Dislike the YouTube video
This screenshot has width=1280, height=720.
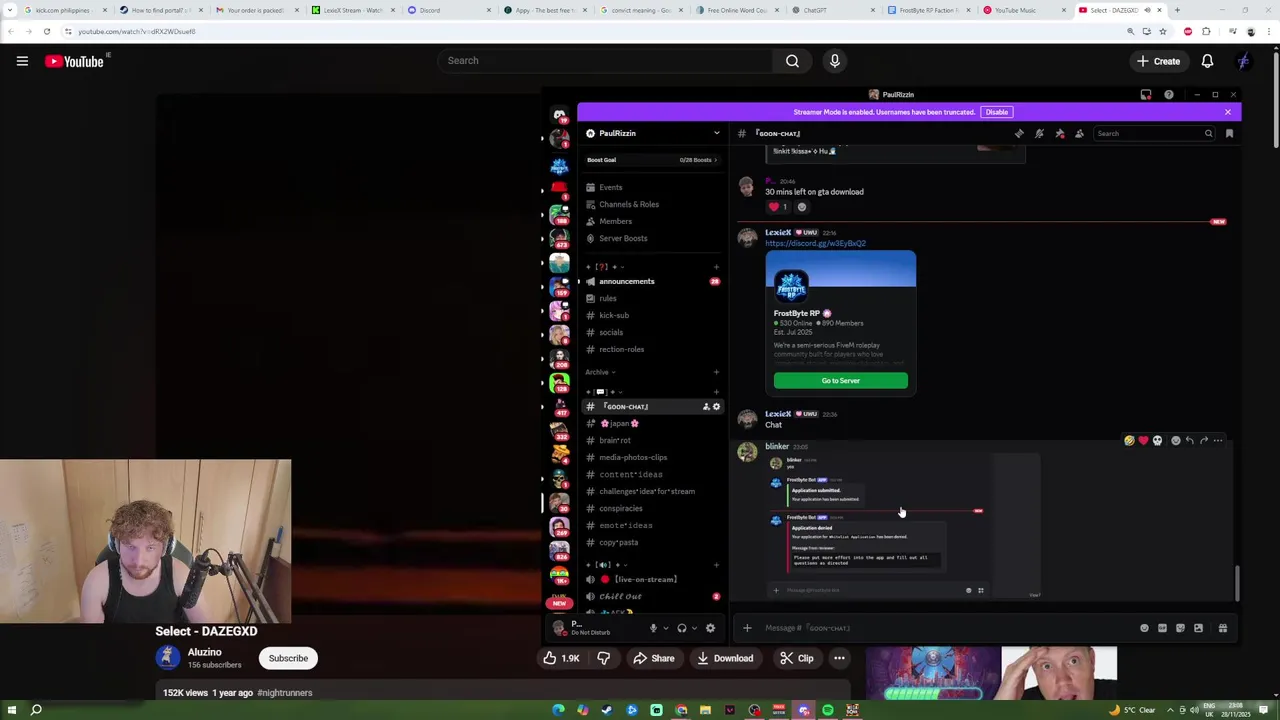[603, 658]
